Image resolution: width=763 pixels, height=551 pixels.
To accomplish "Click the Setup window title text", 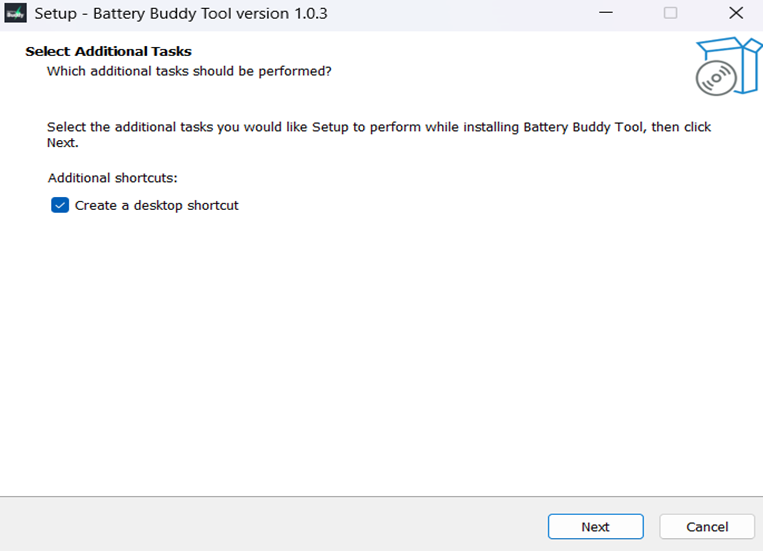I will [x=180, y=14].
